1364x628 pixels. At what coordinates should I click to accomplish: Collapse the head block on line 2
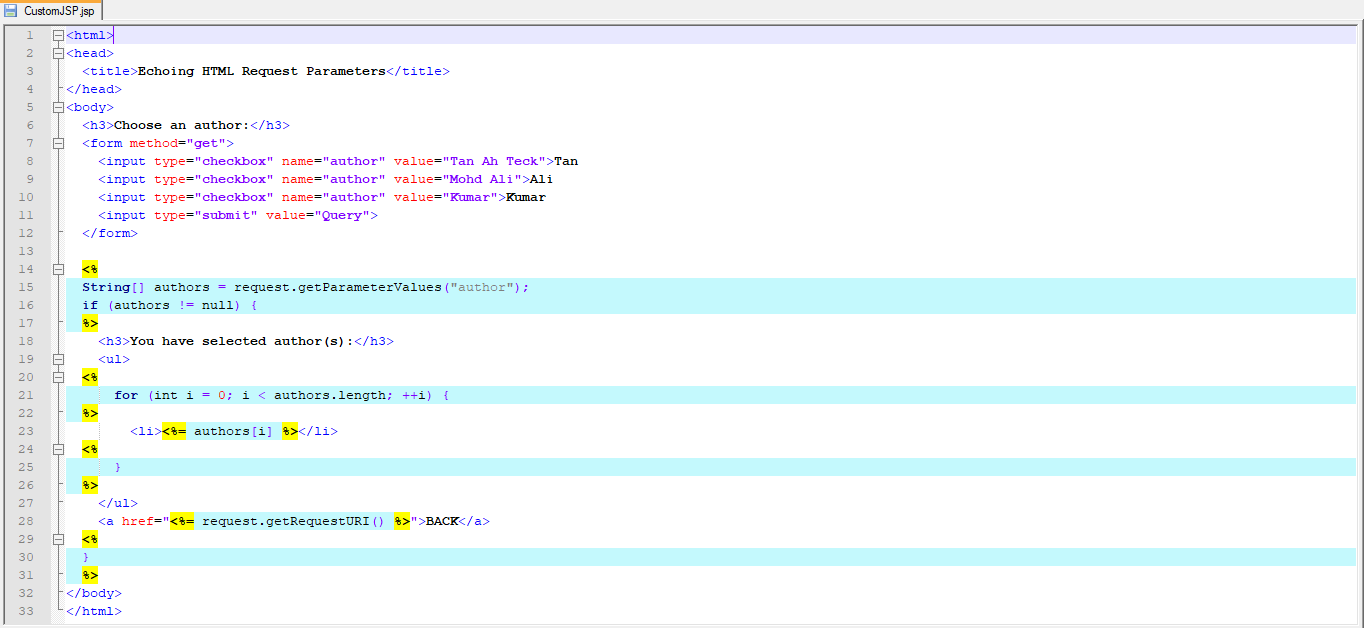click(x=58, y=53)
